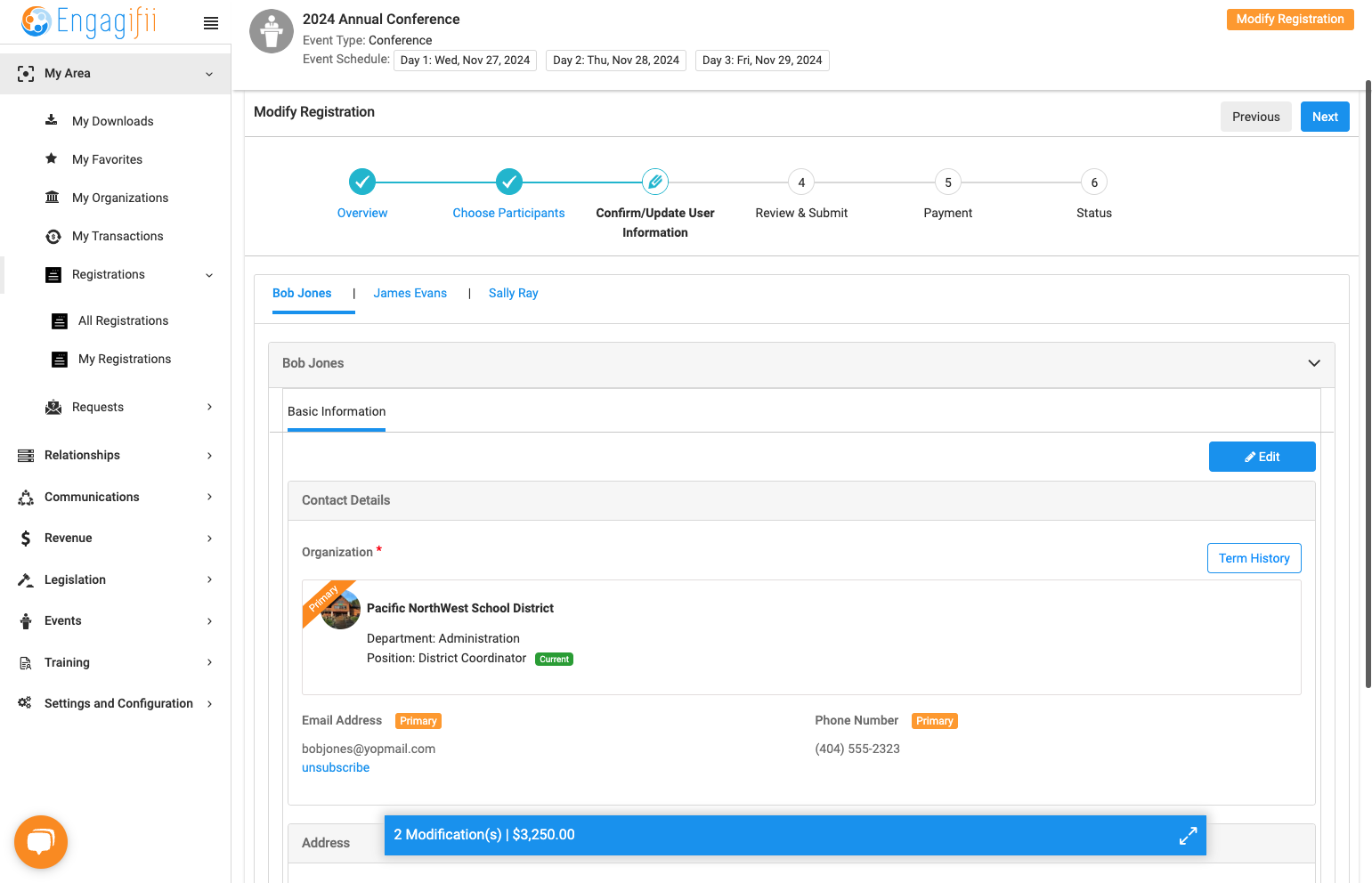Click the unsubscribe link
This screenshot has height=883, width=1372.
336,767
